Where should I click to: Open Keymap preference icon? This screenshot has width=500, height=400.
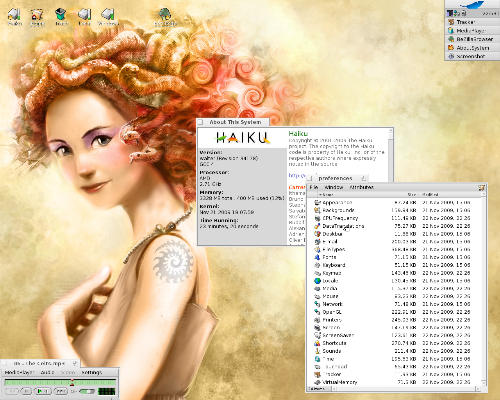[317, 273]
